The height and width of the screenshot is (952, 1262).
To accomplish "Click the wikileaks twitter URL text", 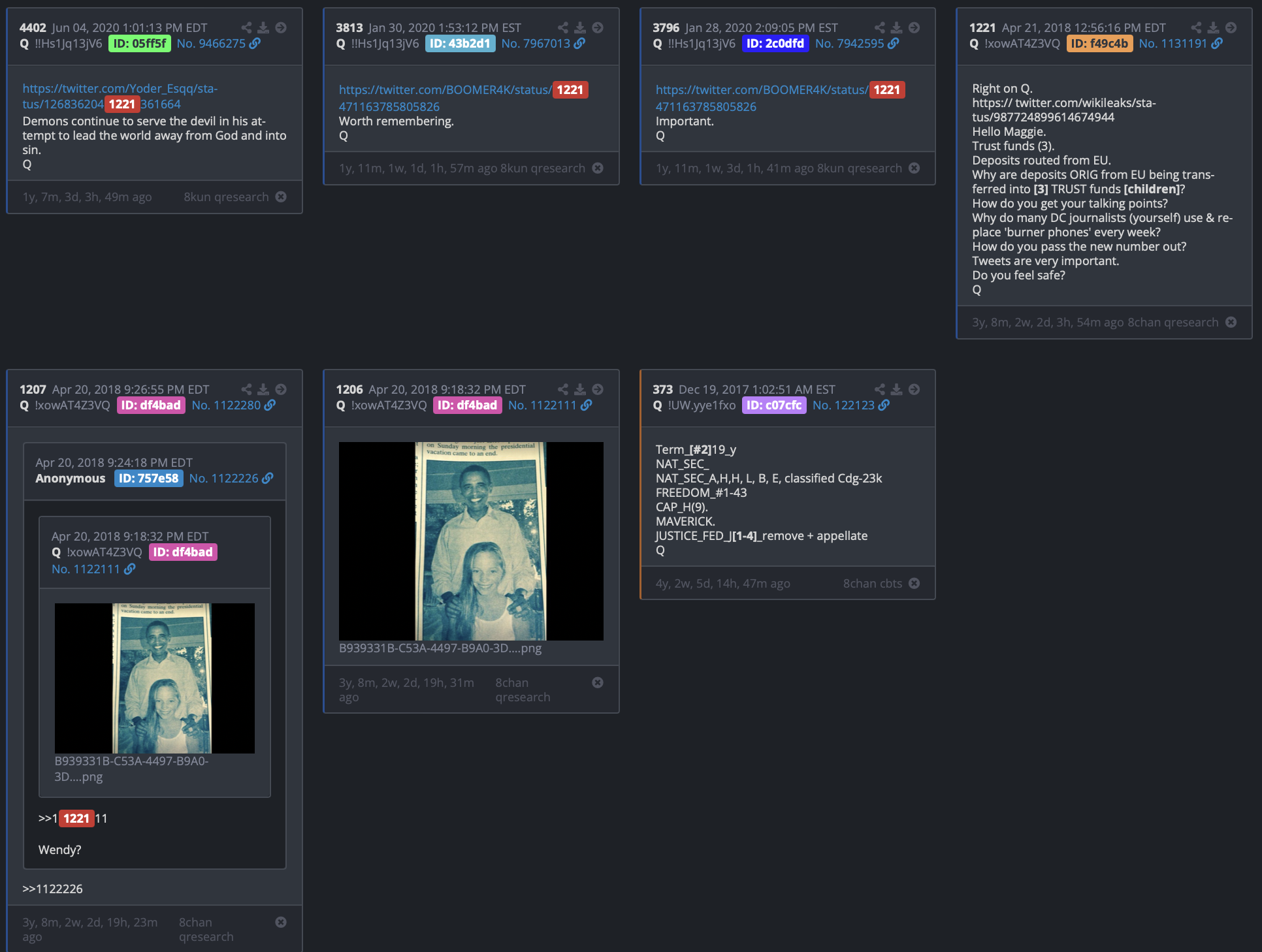I will [x=1064, y=110].
